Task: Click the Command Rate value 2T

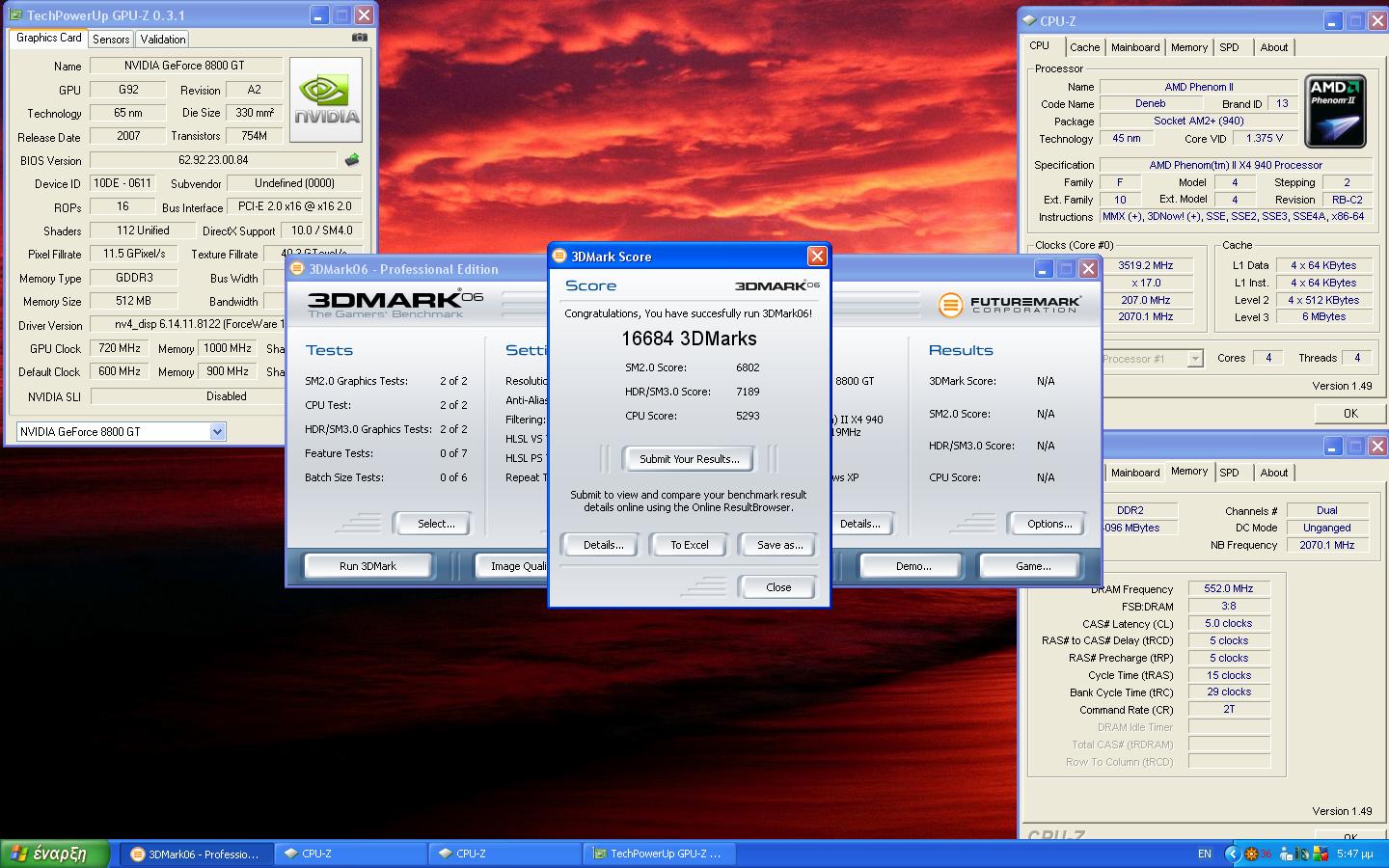Action: tap(1229, 709)
